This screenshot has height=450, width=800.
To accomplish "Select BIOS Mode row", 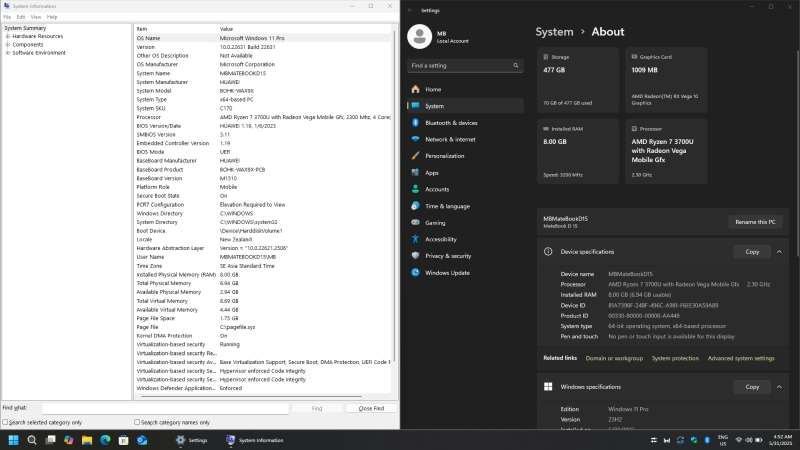I will pos(263,152).
